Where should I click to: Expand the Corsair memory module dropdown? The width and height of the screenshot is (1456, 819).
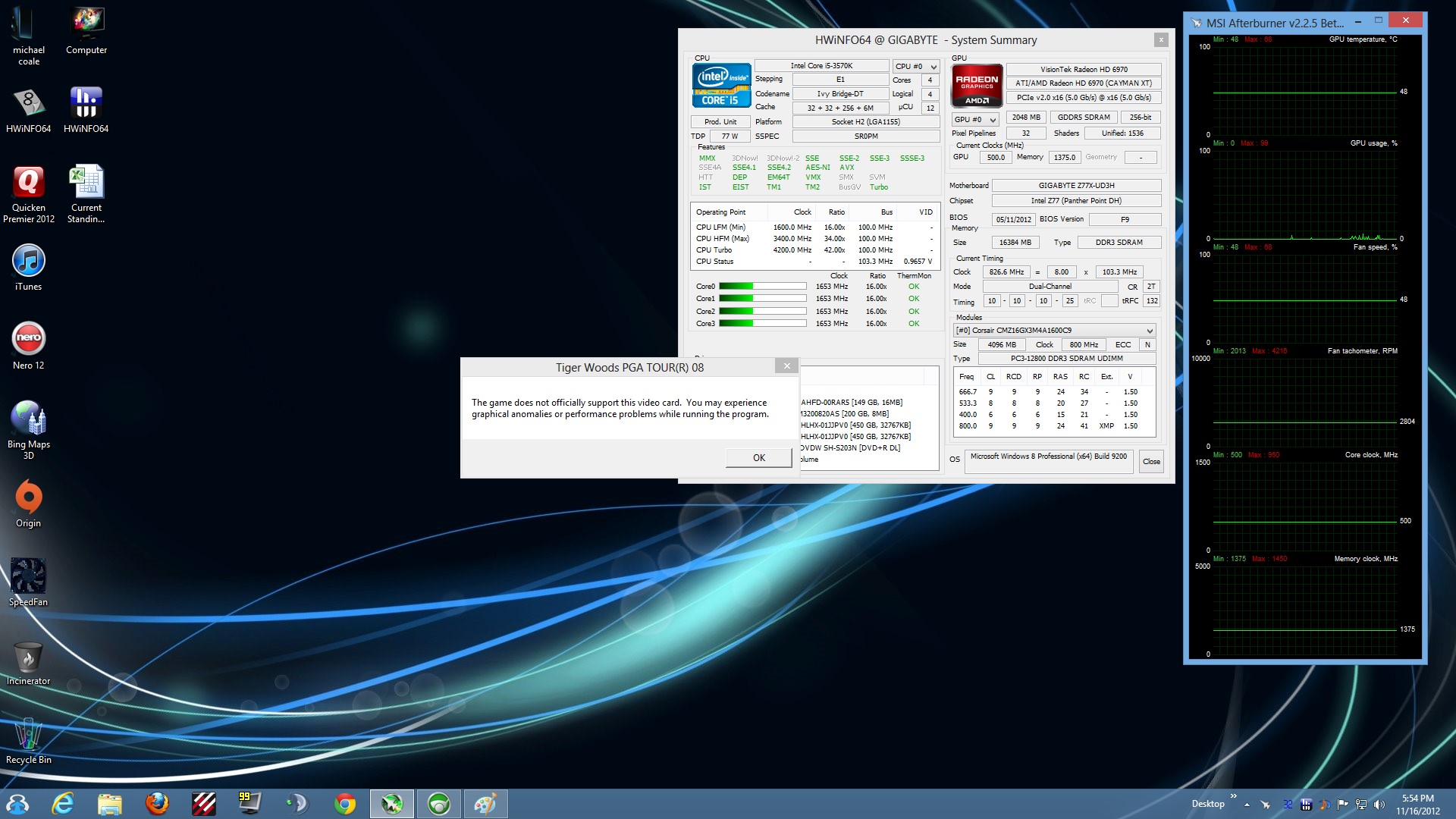pyautogui.click(x=1054, y=330)
